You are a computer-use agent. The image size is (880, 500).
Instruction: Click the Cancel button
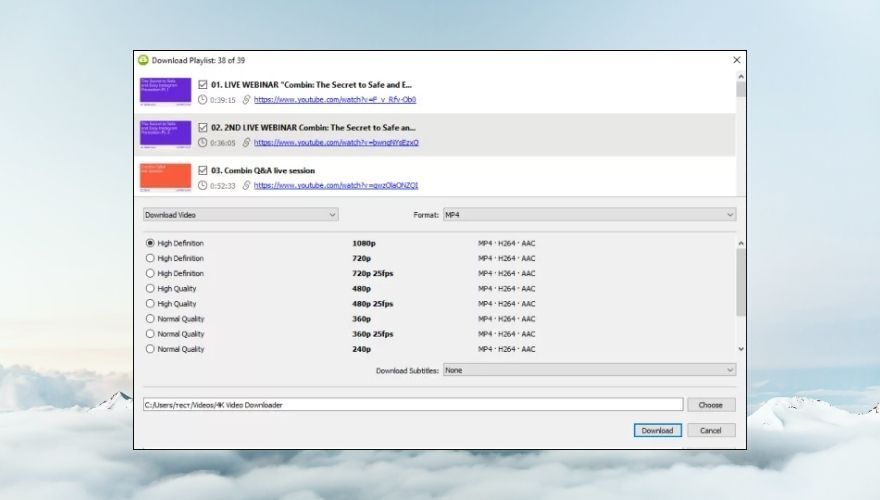pyautogui.click(x=711, y=430)
